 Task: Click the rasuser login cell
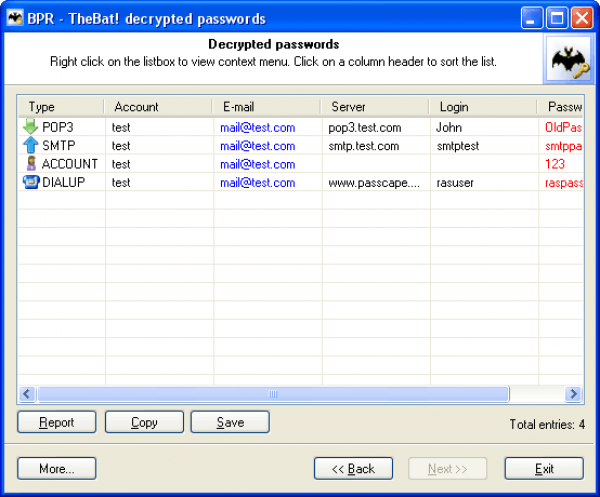[455, 183]
